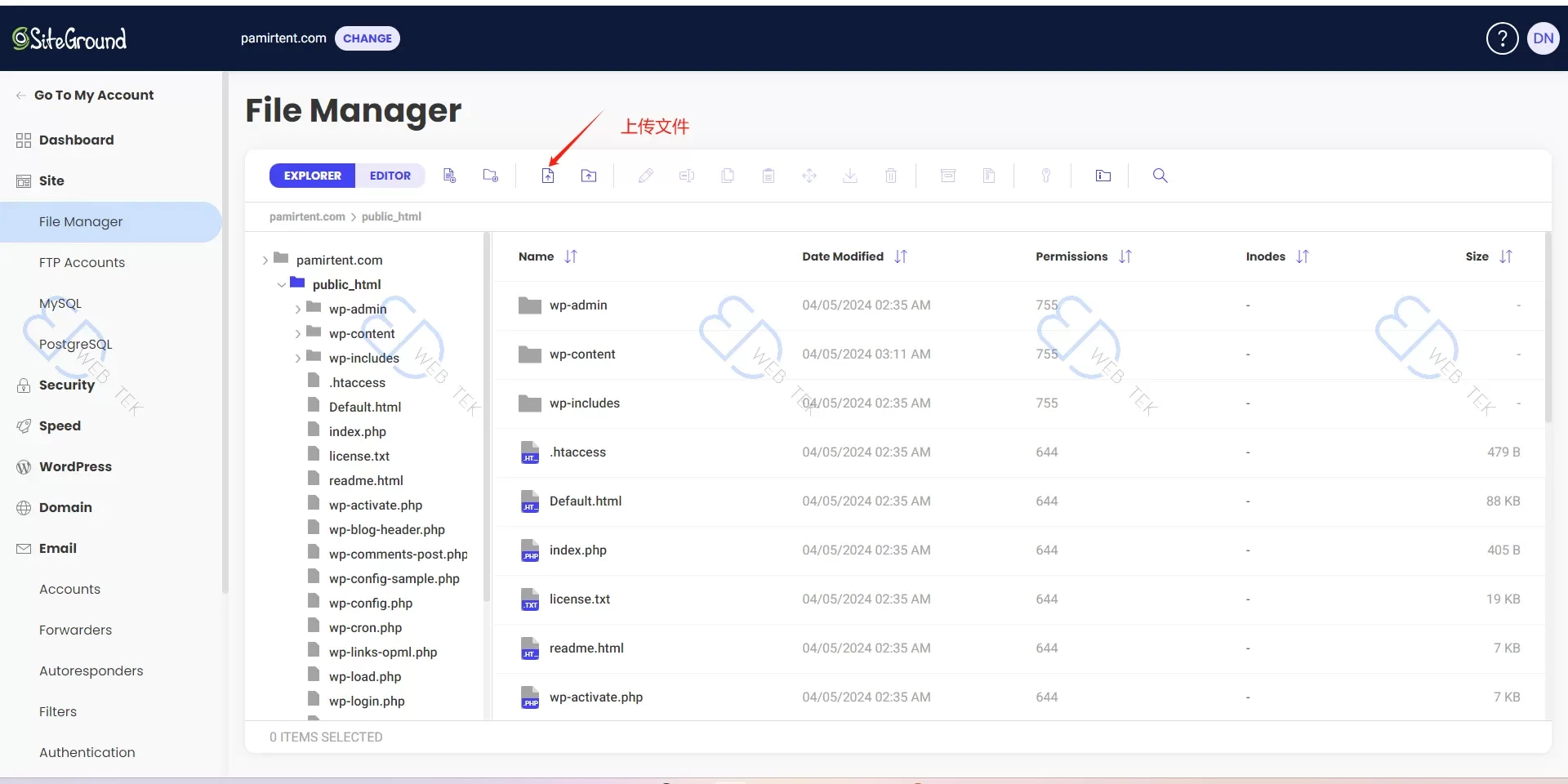The width and height of the screenshot is (1568, 784).
Task: Open File Manager in sidebar
Action: coord(110,221)
